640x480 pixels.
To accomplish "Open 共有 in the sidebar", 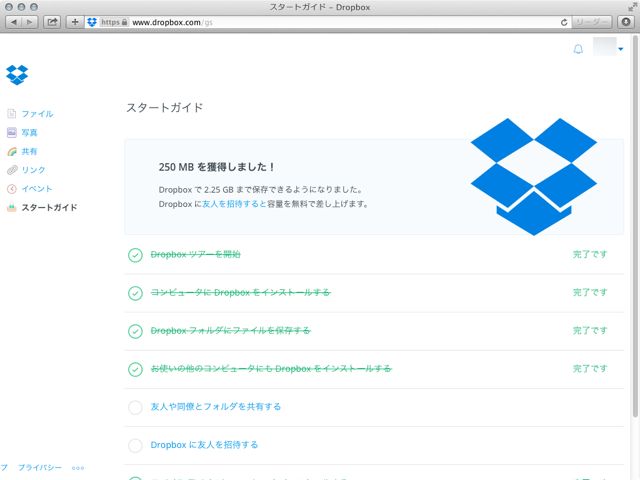I will [29, 151].
